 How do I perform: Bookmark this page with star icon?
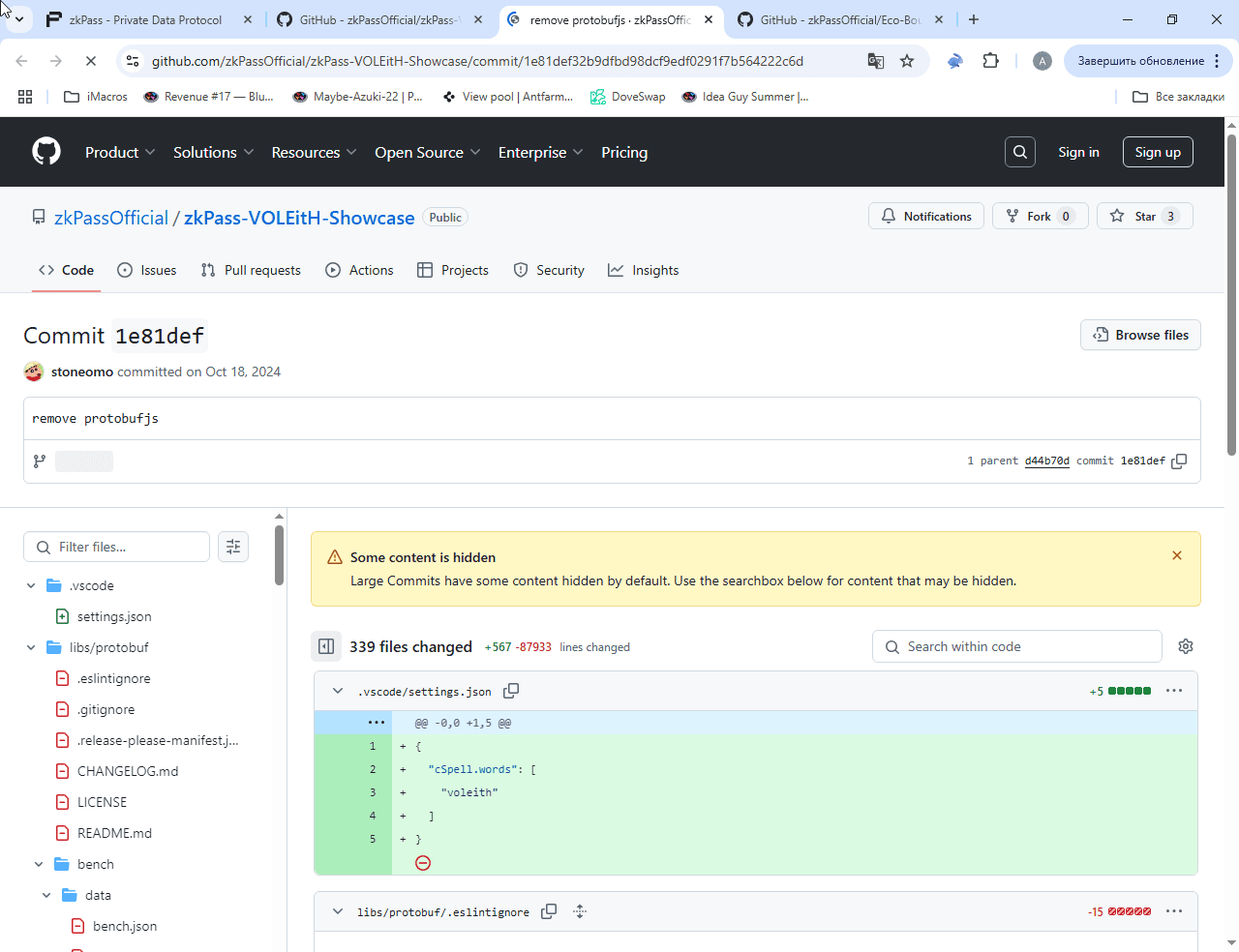coord(907,61)
